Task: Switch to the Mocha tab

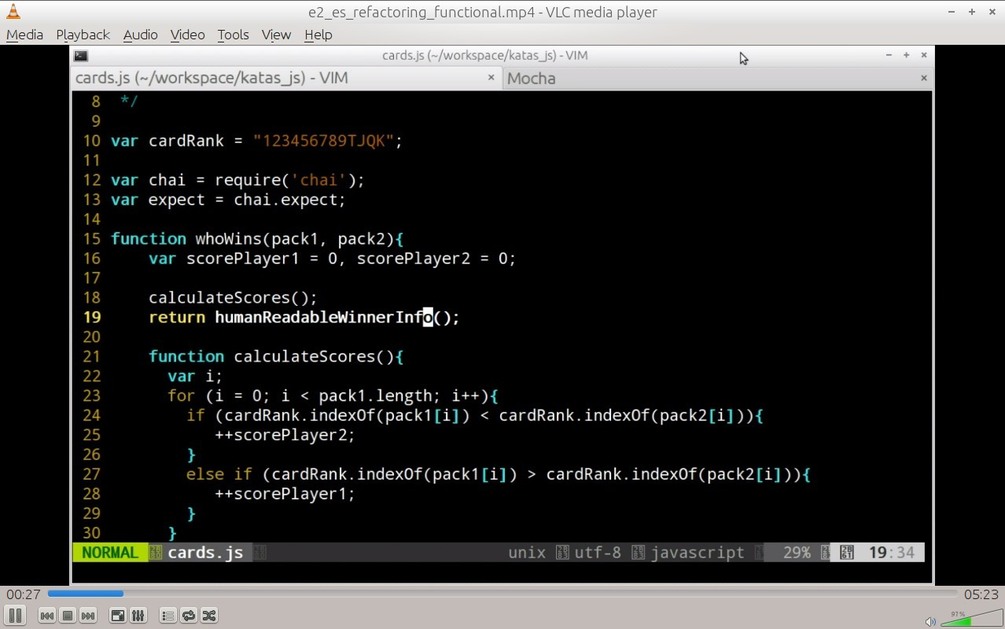Action: (531, 78)
